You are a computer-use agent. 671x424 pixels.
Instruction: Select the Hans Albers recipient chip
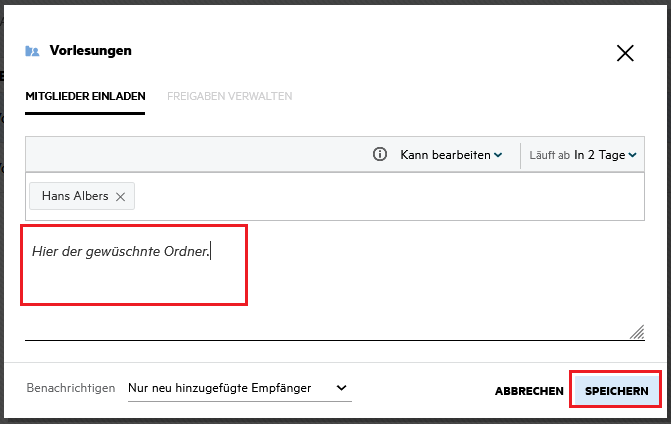75,197
